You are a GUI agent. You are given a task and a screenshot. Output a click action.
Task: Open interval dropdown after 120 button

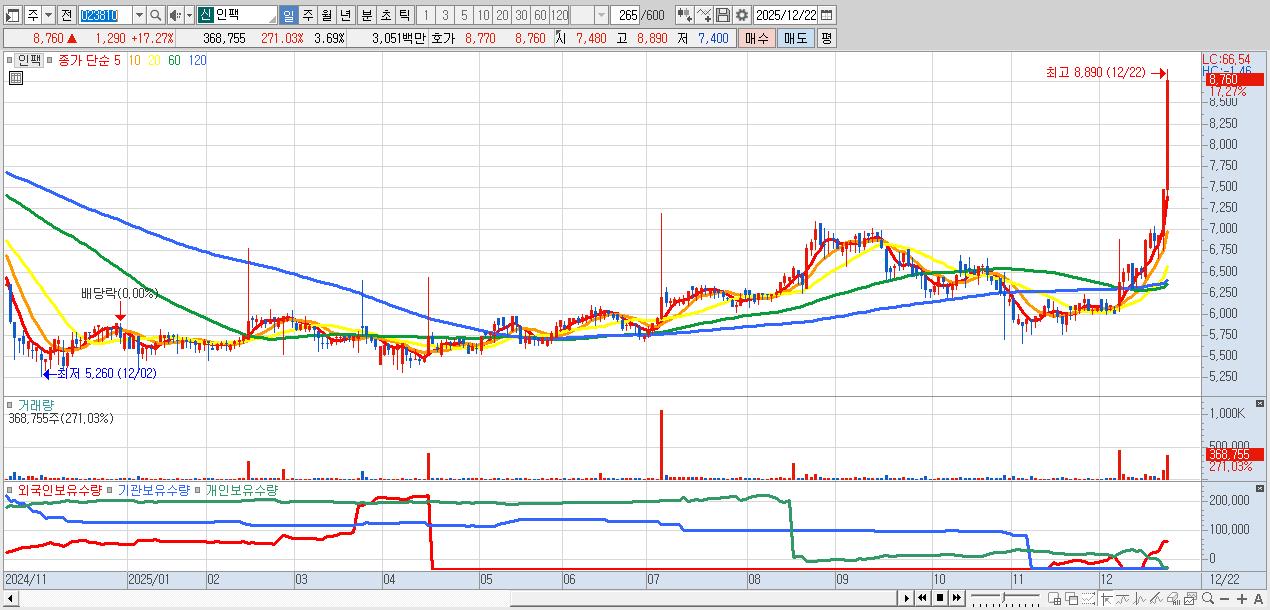pyautogui.click(x=601, y=15)
